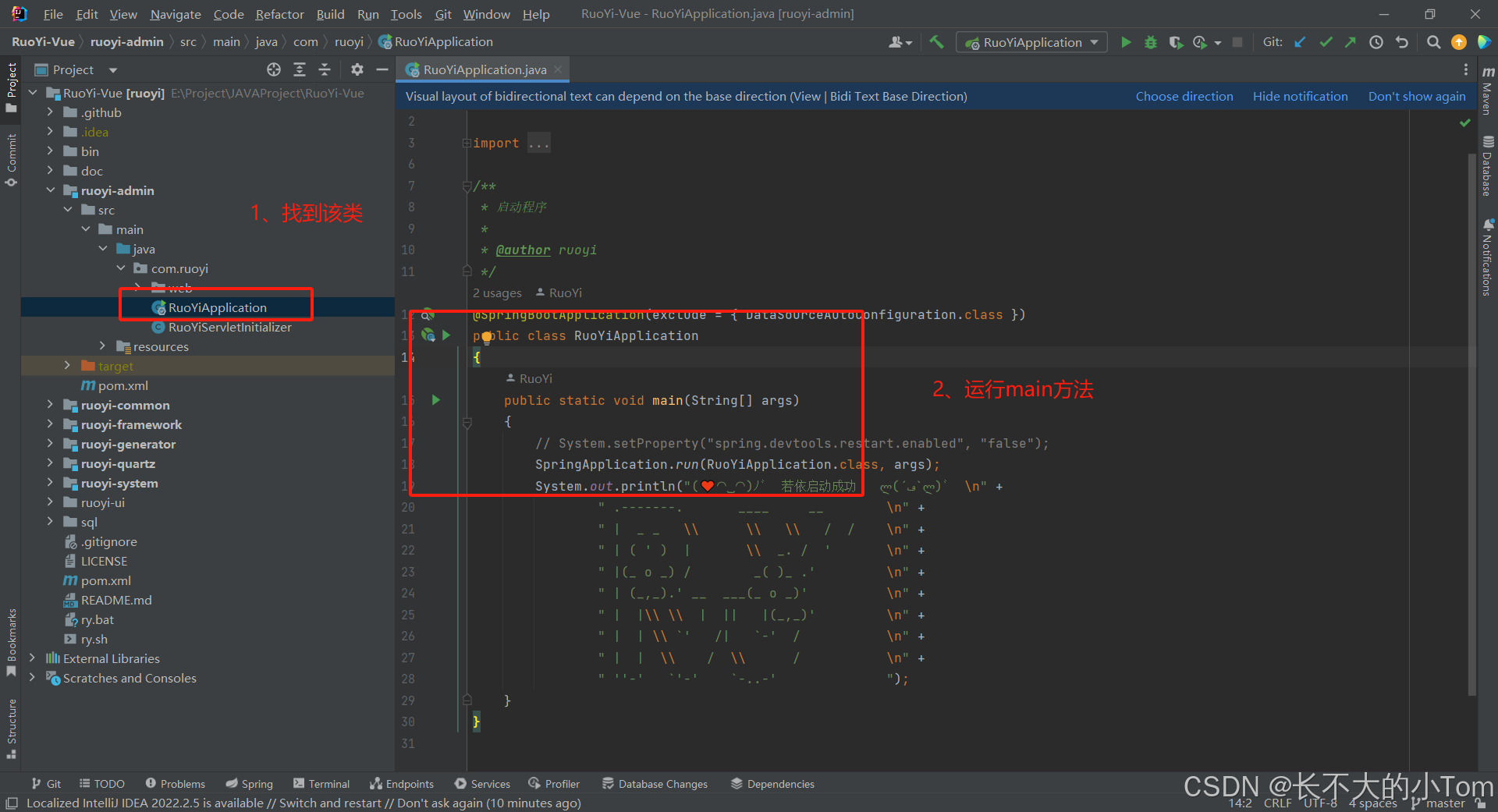
Task: Expand the resources folder
Action: (103, 346)
